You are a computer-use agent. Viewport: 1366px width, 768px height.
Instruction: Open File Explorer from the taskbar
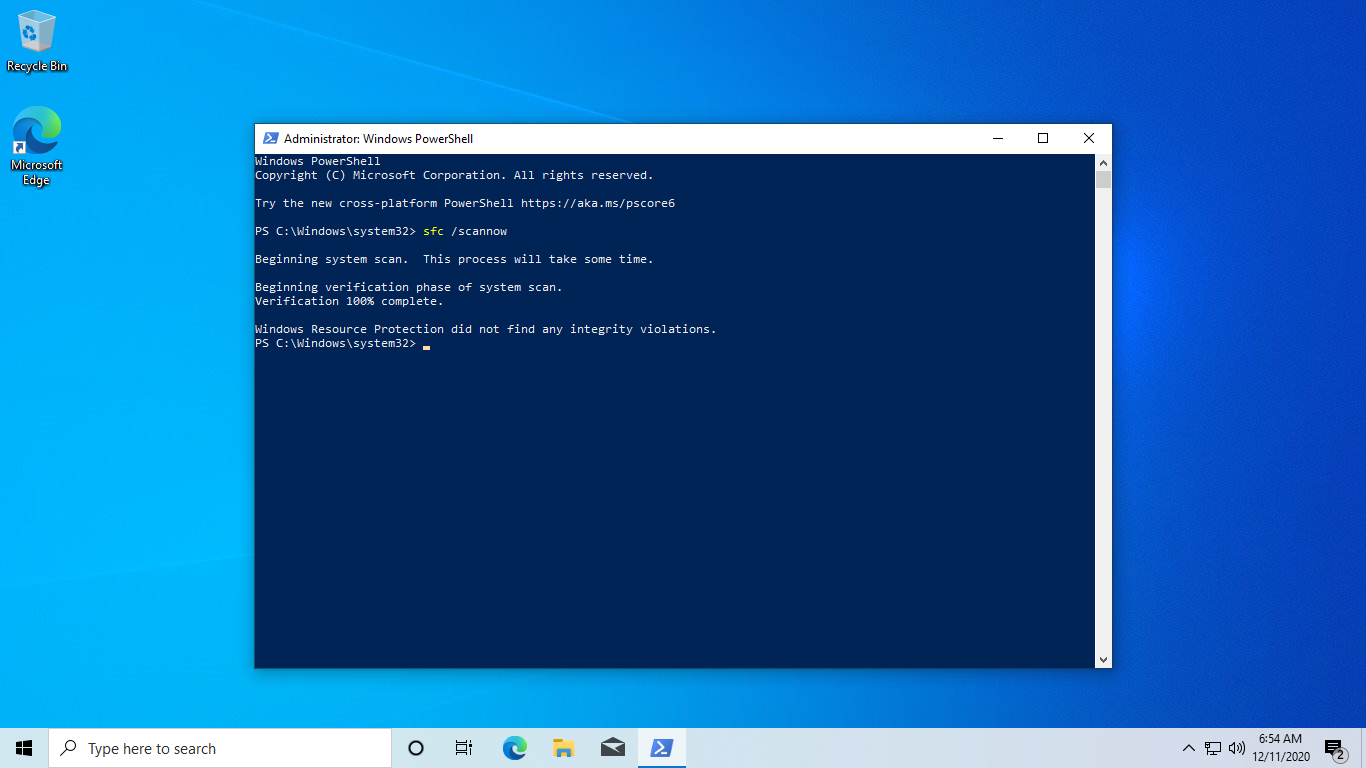coord(563,748)
